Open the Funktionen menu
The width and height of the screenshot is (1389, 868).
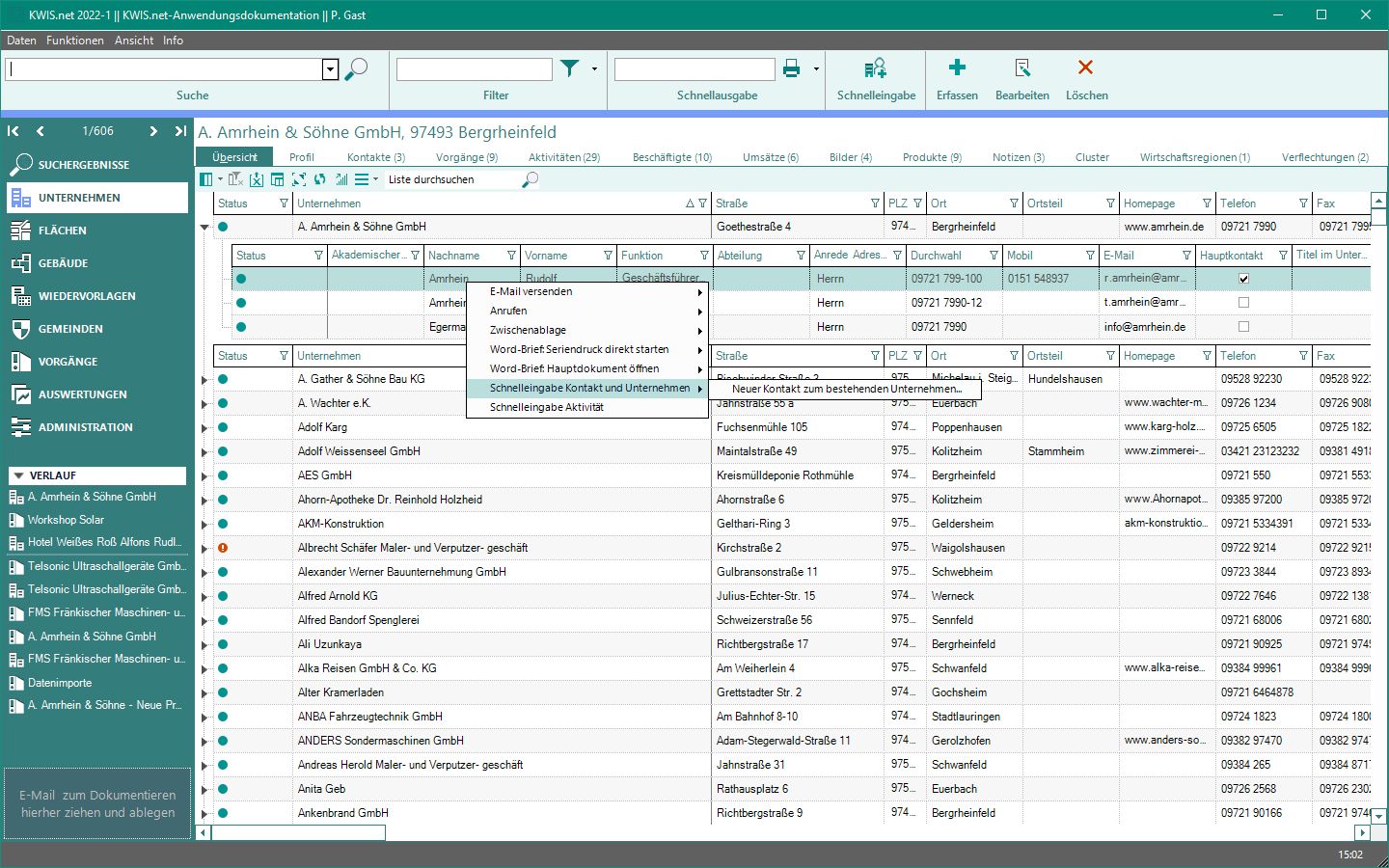74,41
